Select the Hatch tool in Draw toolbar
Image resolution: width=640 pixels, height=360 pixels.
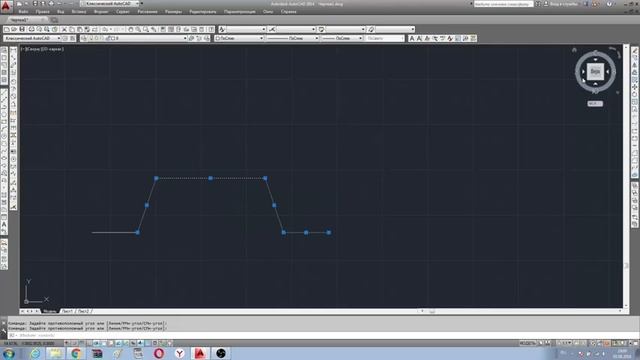4,195
